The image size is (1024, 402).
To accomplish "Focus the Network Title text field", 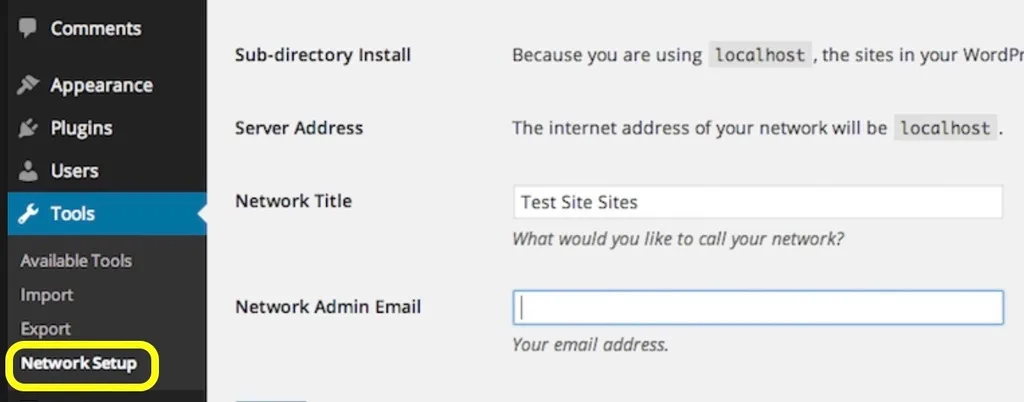I will click(x=758, y=202).
